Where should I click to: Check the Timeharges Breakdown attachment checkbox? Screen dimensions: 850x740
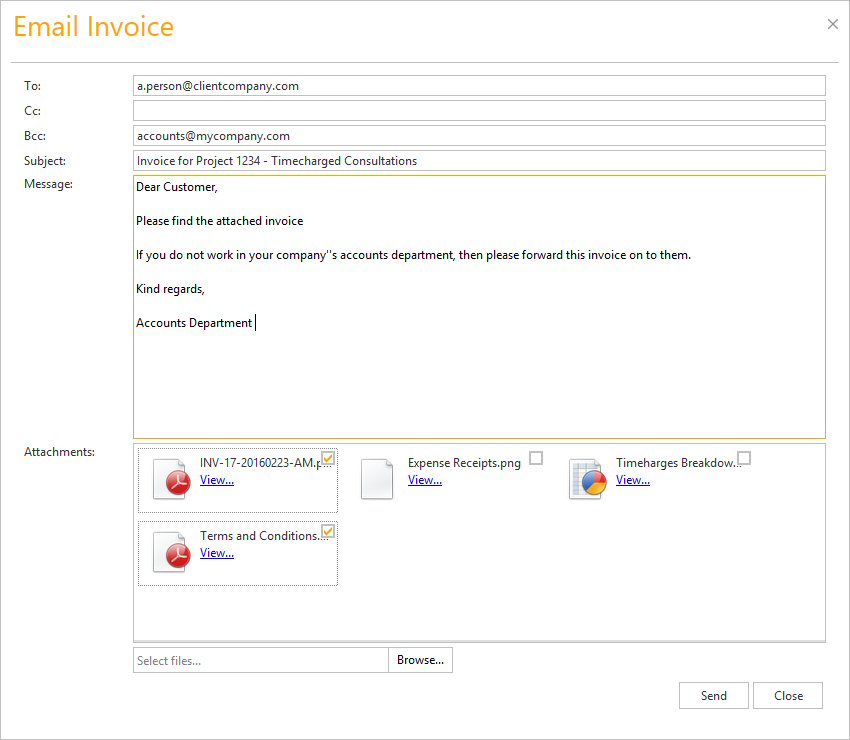[744, 458]
